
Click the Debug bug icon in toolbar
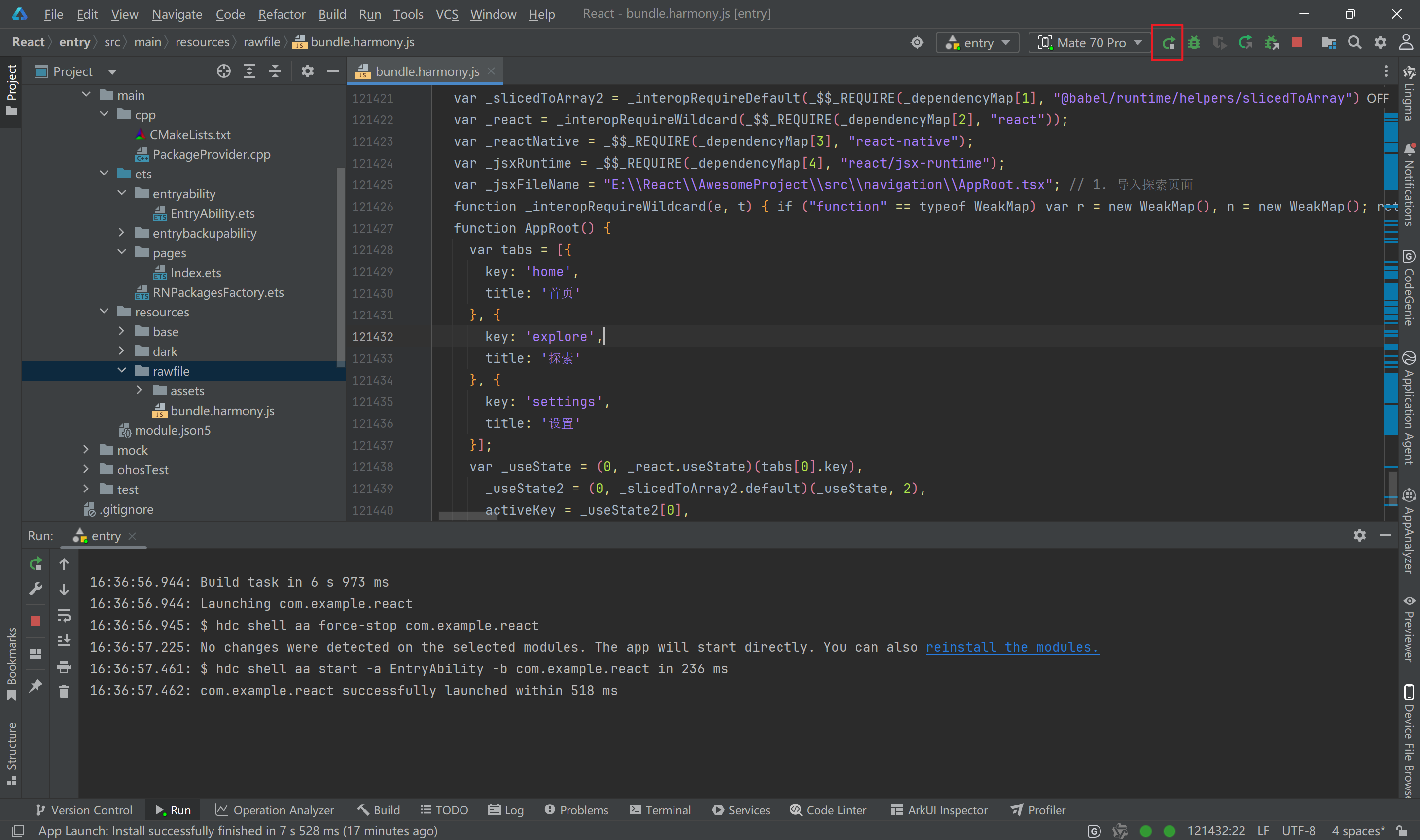point(1194,42)
